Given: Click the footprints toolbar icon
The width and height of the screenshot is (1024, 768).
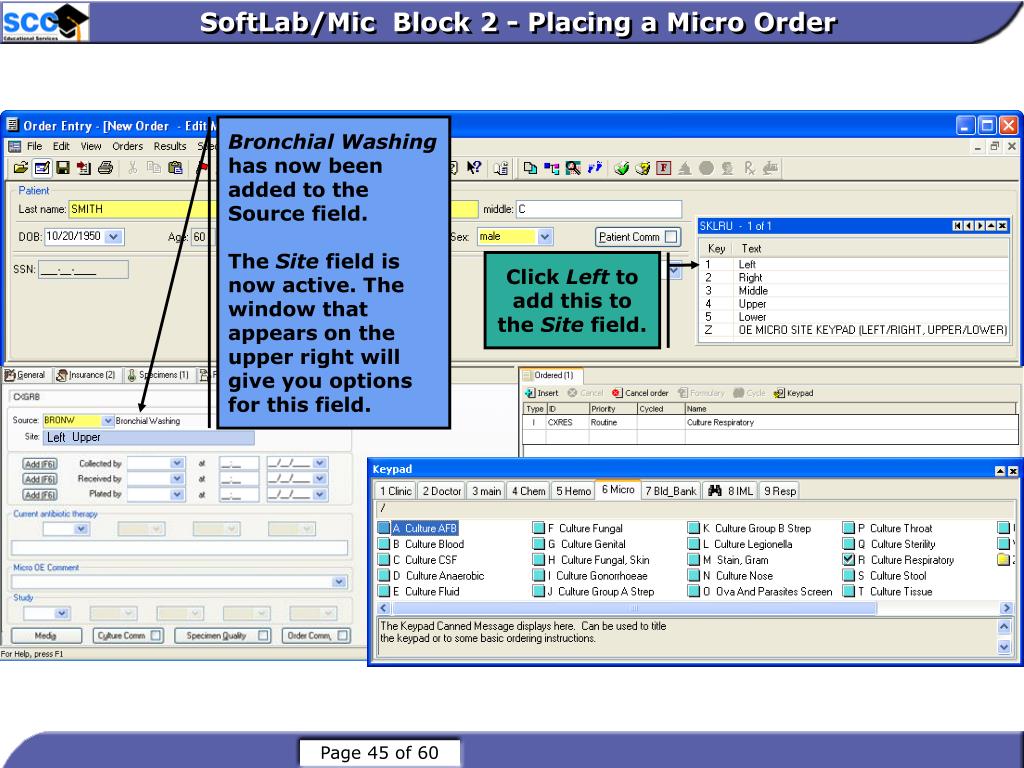Looking at the screenshot, I should click(594, 168).
